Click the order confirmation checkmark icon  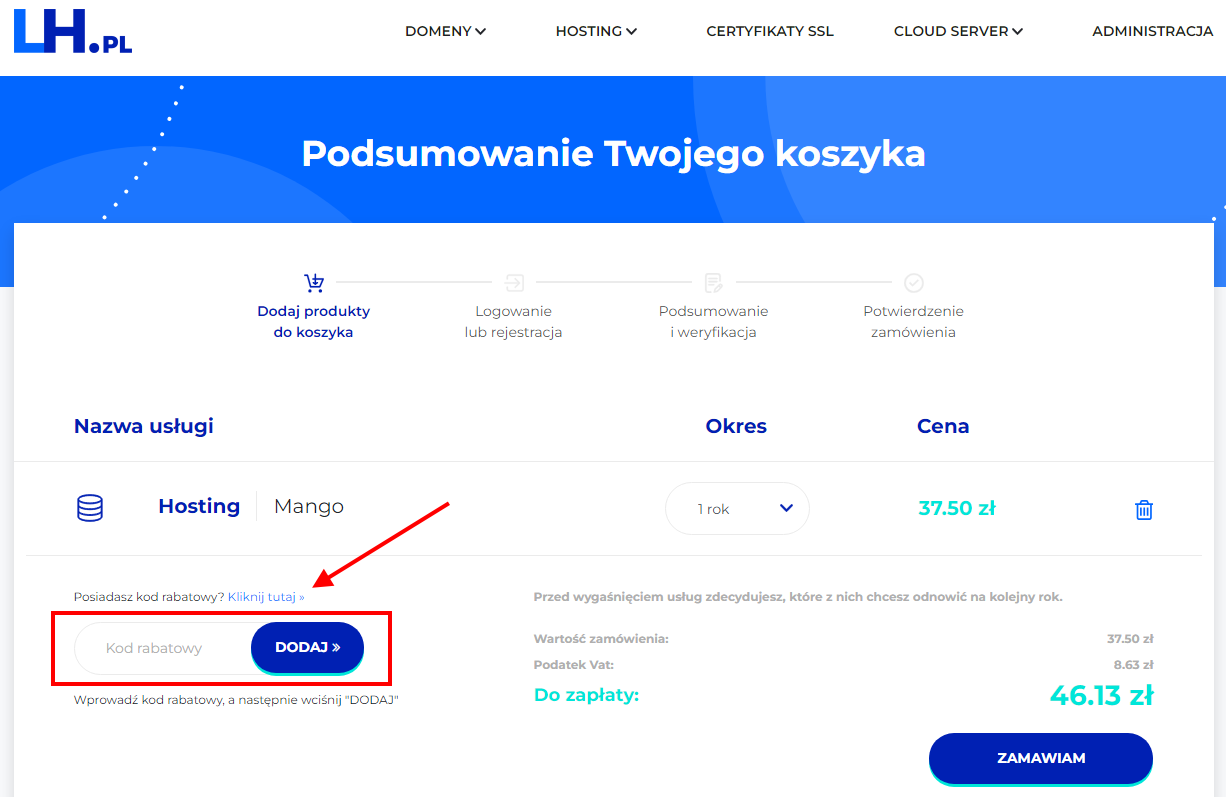point(913,282)
